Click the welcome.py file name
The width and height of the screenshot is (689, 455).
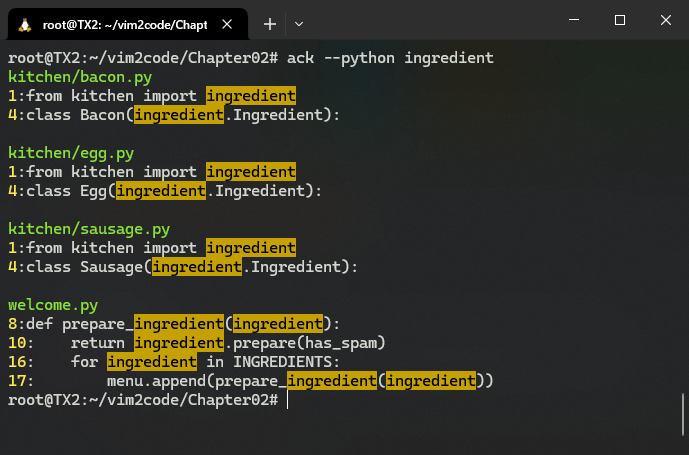coord(53,305)
